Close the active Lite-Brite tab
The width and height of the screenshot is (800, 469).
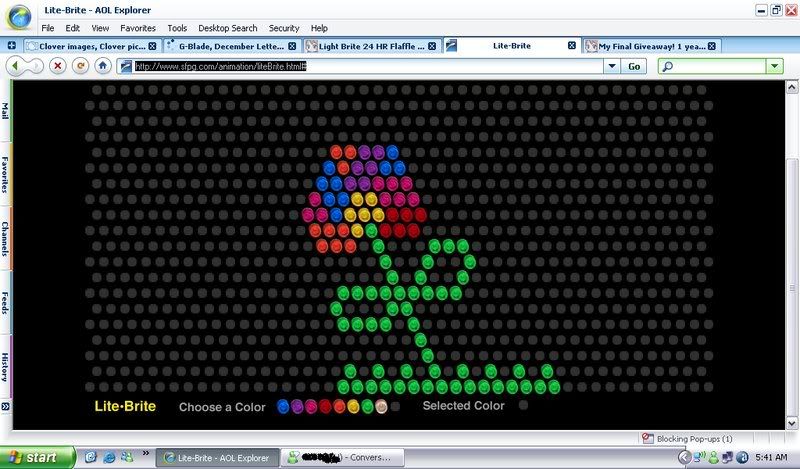tap(572, 45)
